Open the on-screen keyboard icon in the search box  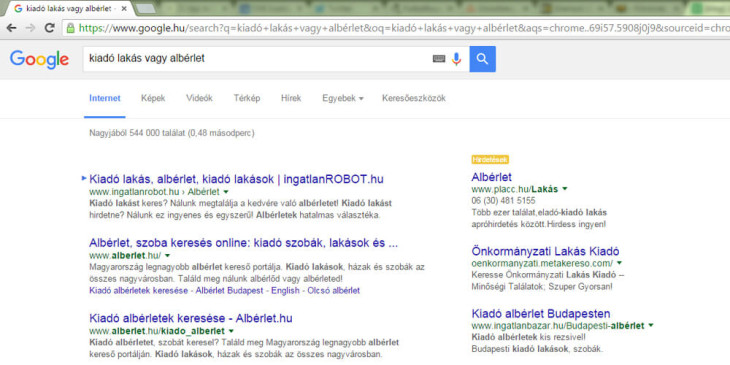(x=439, y=59)
